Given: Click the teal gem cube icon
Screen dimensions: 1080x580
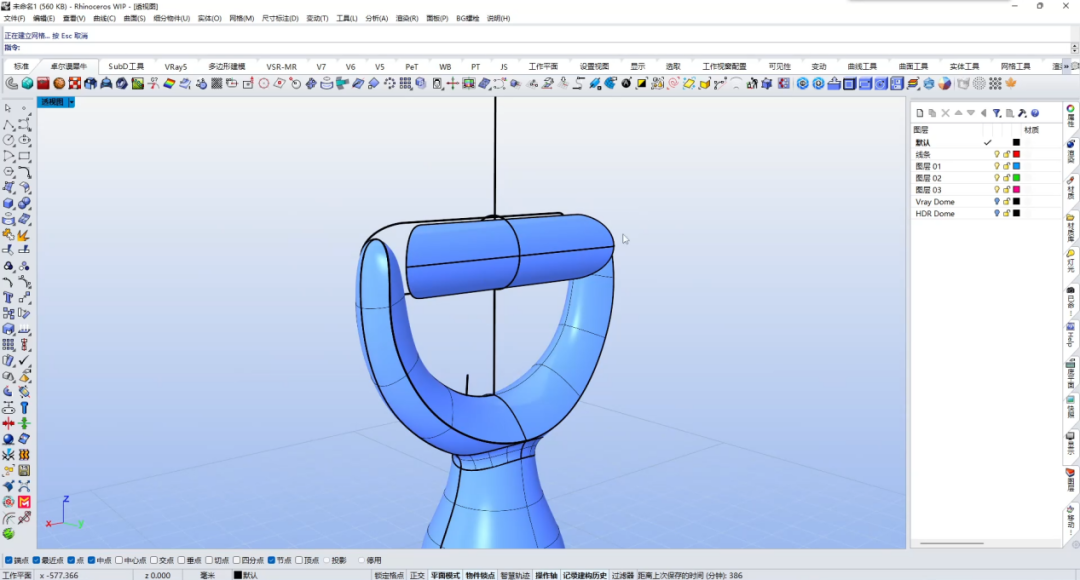Looking at the screenshot, I should tap(27, 83).
